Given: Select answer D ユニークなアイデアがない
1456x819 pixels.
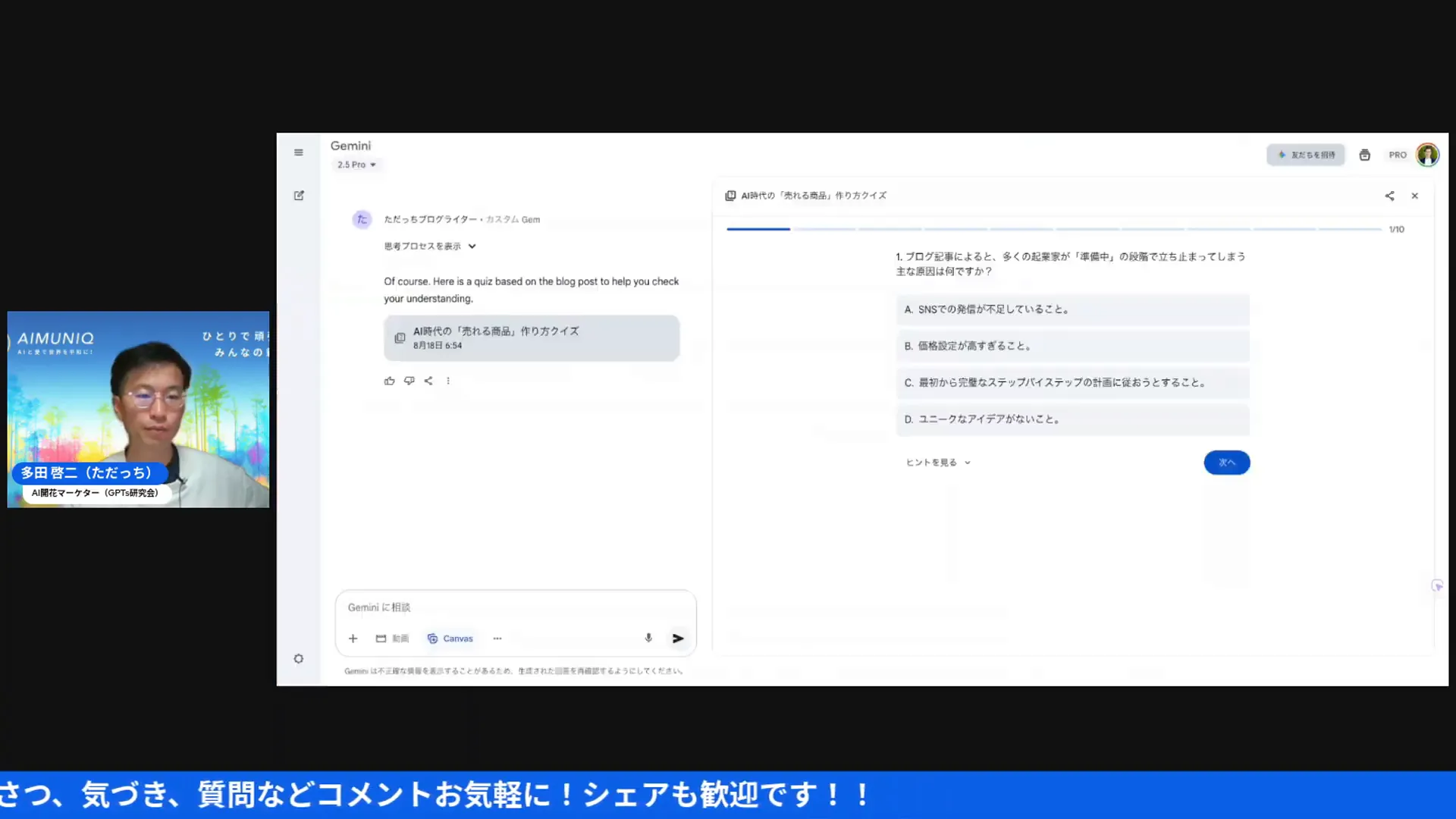Looking at the screenshot, I should point(1072,419).
